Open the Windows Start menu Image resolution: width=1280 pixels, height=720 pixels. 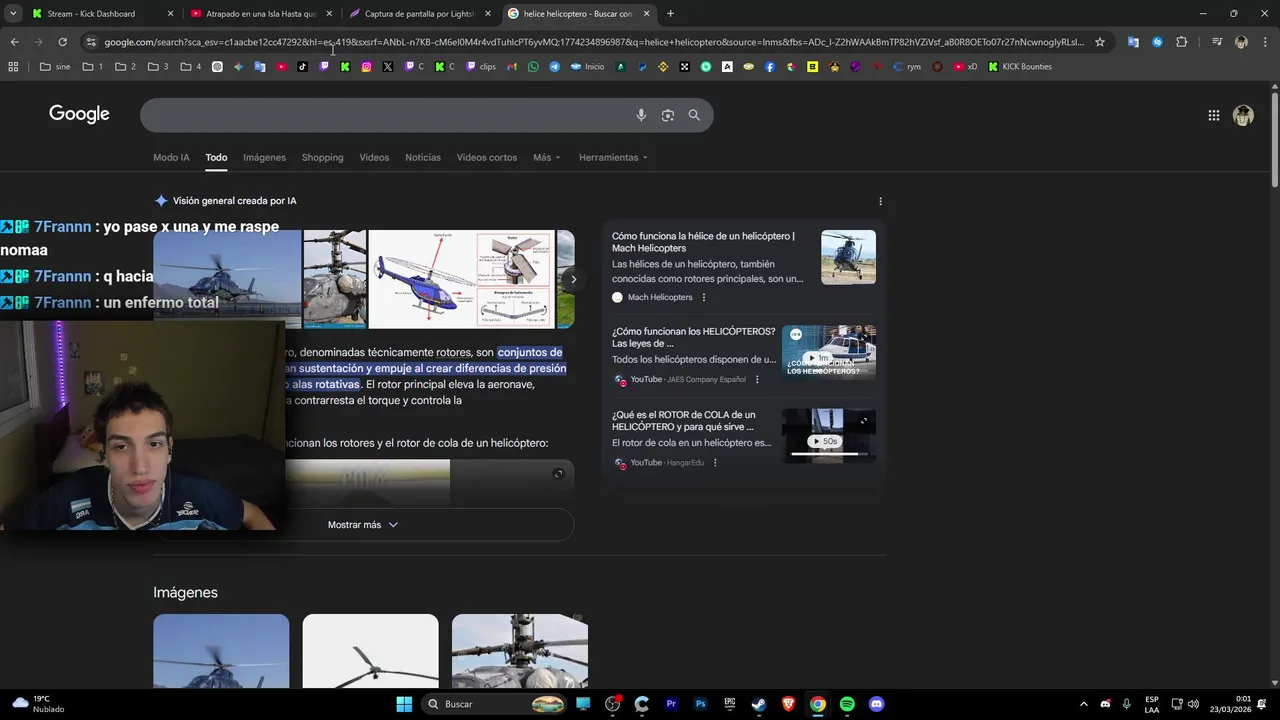pyautogui.click(x=404, y=704)
